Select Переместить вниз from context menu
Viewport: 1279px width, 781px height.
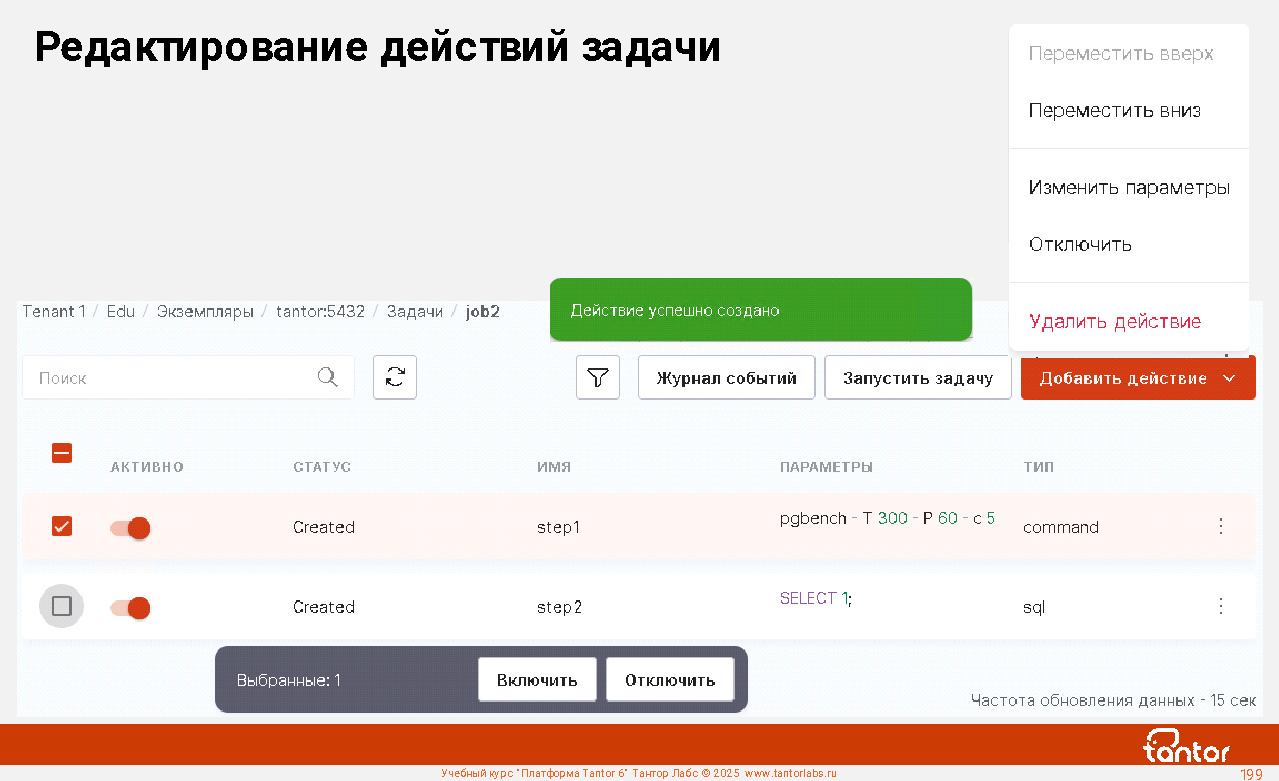1114,111
